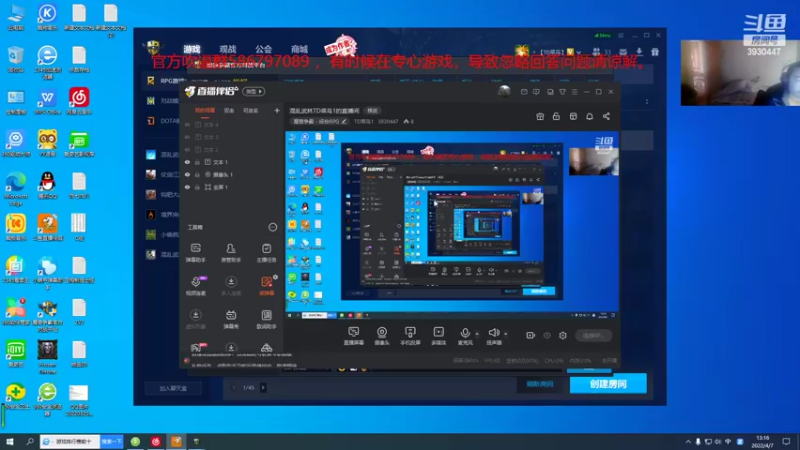Open the mail icon in streaming app title bar
The image size is (800, 450).
[524, 92]
